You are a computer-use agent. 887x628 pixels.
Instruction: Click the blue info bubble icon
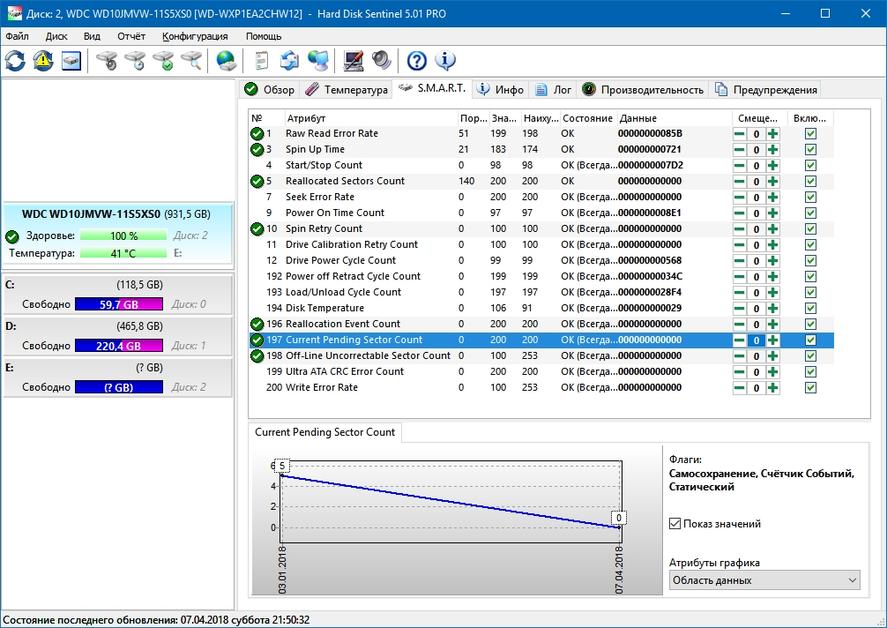[x=445, y=61]
